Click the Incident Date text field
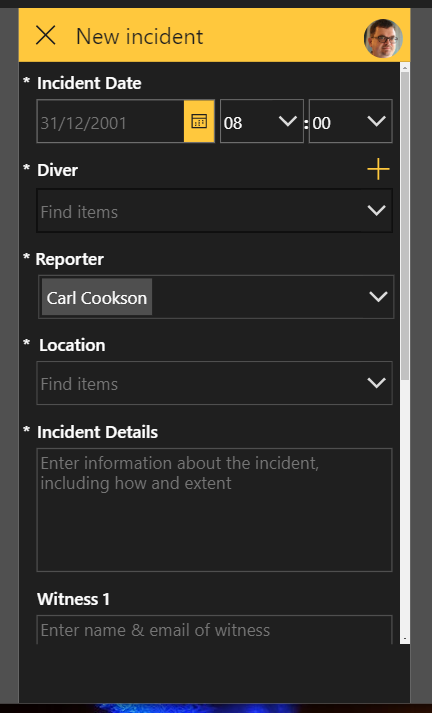Viewport: 432px width, 713px height. (111, 121)
